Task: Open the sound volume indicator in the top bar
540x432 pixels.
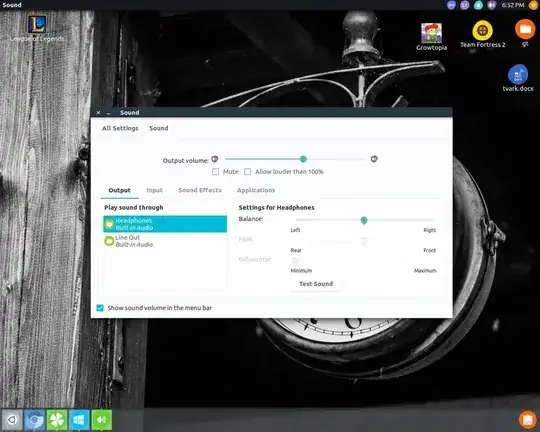Action: tap(492, 5)
